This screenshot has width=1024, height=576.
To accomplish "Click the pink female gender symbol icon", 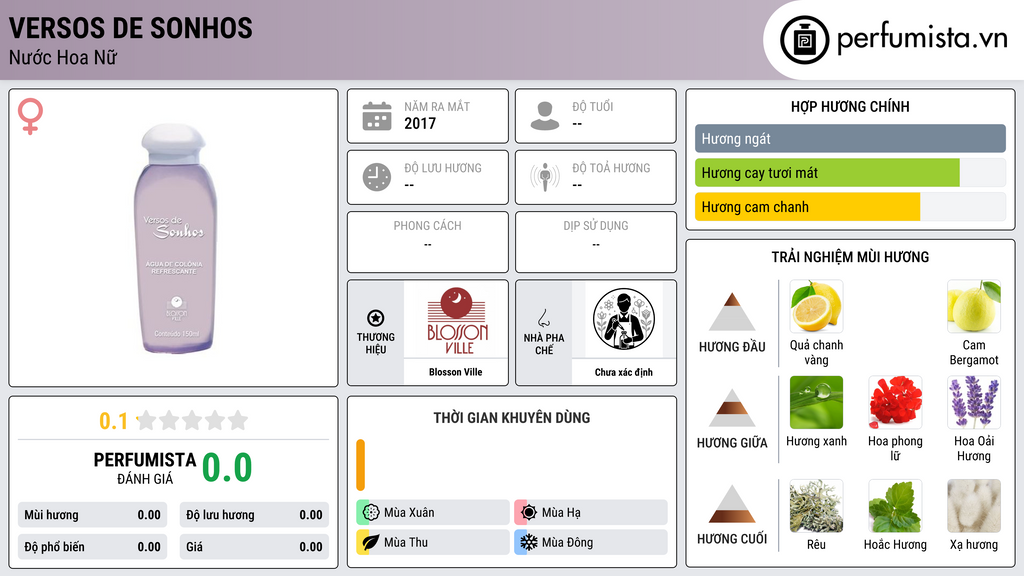I will click(x=30, y=116).
